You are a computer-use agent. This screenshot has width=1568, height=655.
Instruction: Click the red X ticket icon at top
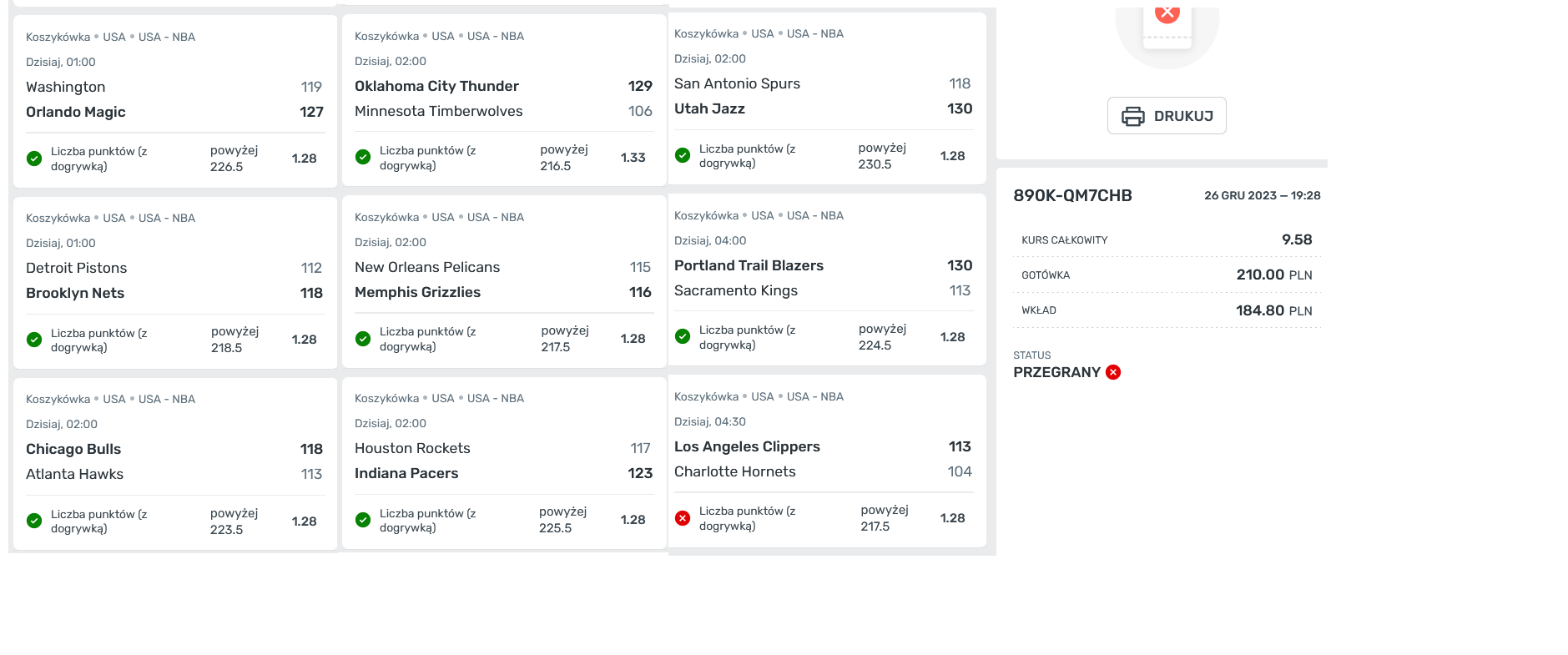click(1167, 14)
